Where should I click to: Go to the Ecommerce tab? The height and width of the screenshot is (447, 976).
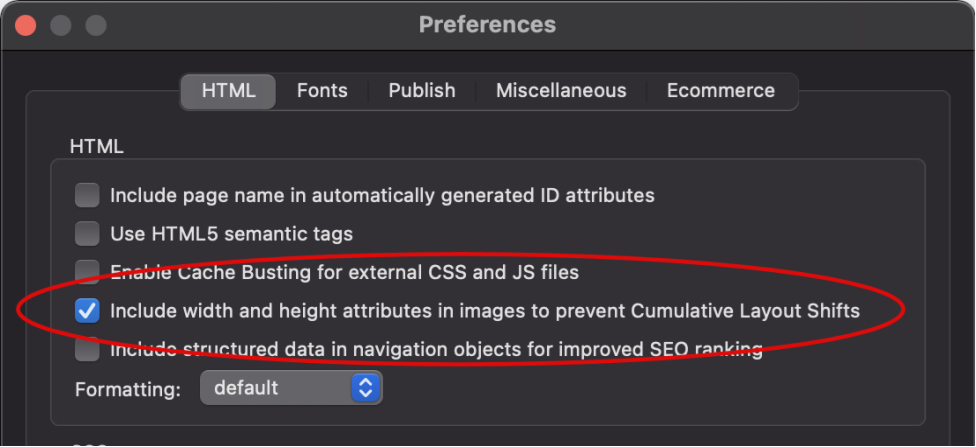pyautogui.click(x=721, y=91)
